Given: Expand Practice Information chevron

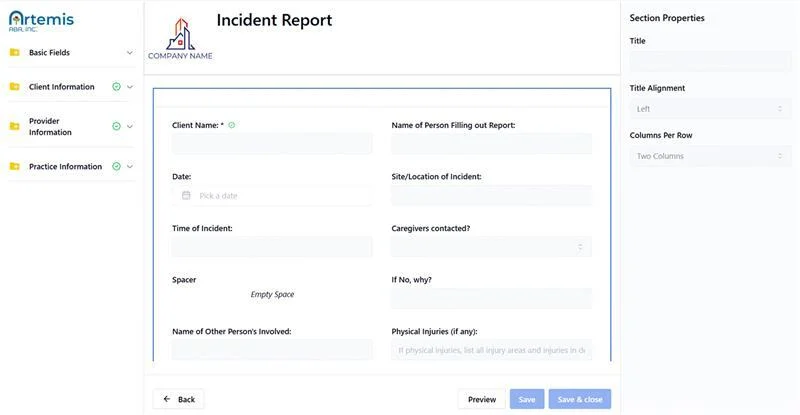Looking at the screenshot, I should point(130,166).
